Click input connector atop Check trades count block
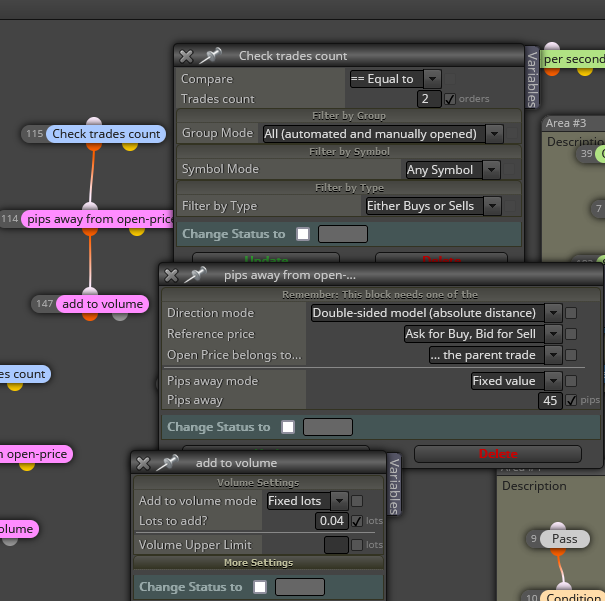The height and width of the screenshot is (601, 605). 94,122
